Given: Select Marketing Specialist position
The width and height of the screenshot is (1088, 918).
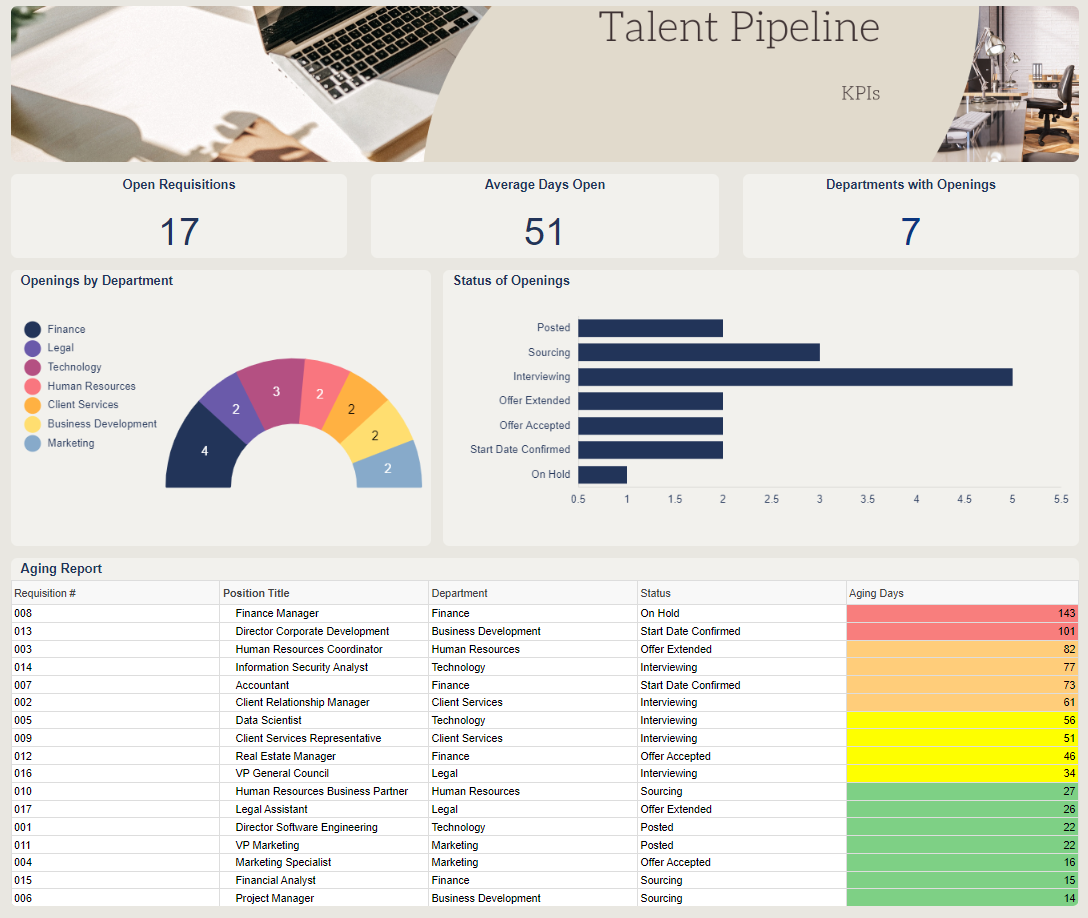Looking at the screenshot, I should 283,862.
